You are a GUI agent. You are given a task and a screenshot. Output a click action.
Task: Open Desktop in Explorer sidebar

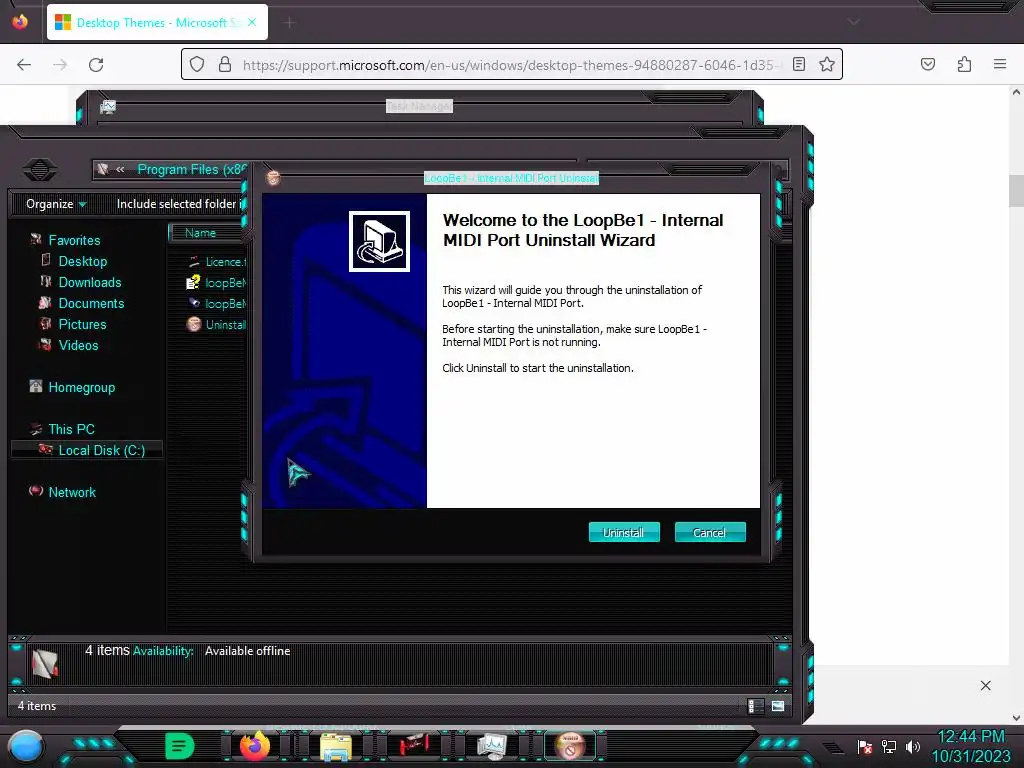[82, 261]
